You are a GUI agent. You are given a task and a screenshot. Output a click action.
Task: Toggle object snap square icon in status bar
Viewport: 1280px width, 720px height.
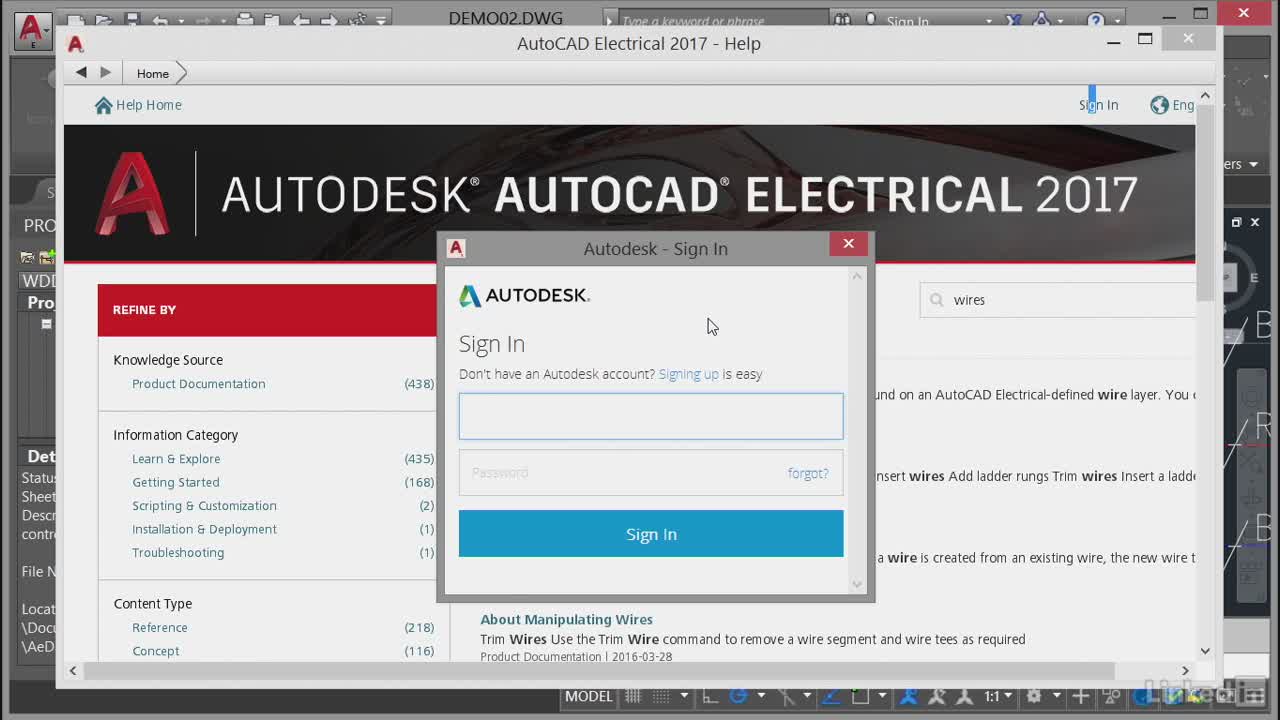click(860, 696)
